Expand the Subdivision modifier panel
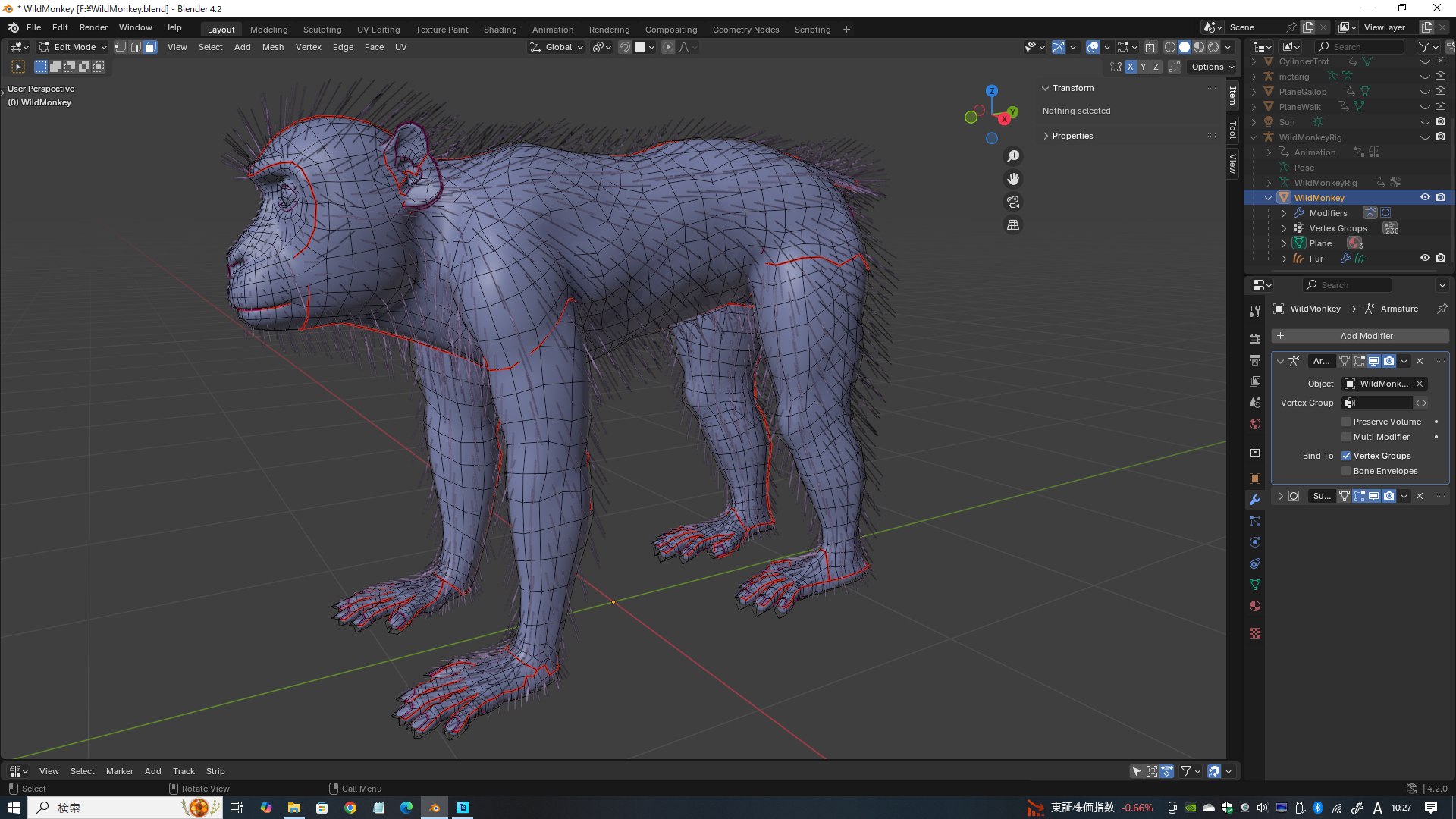The width and height of the screenshot is (1456, 819). click(x=1280, y=496)
